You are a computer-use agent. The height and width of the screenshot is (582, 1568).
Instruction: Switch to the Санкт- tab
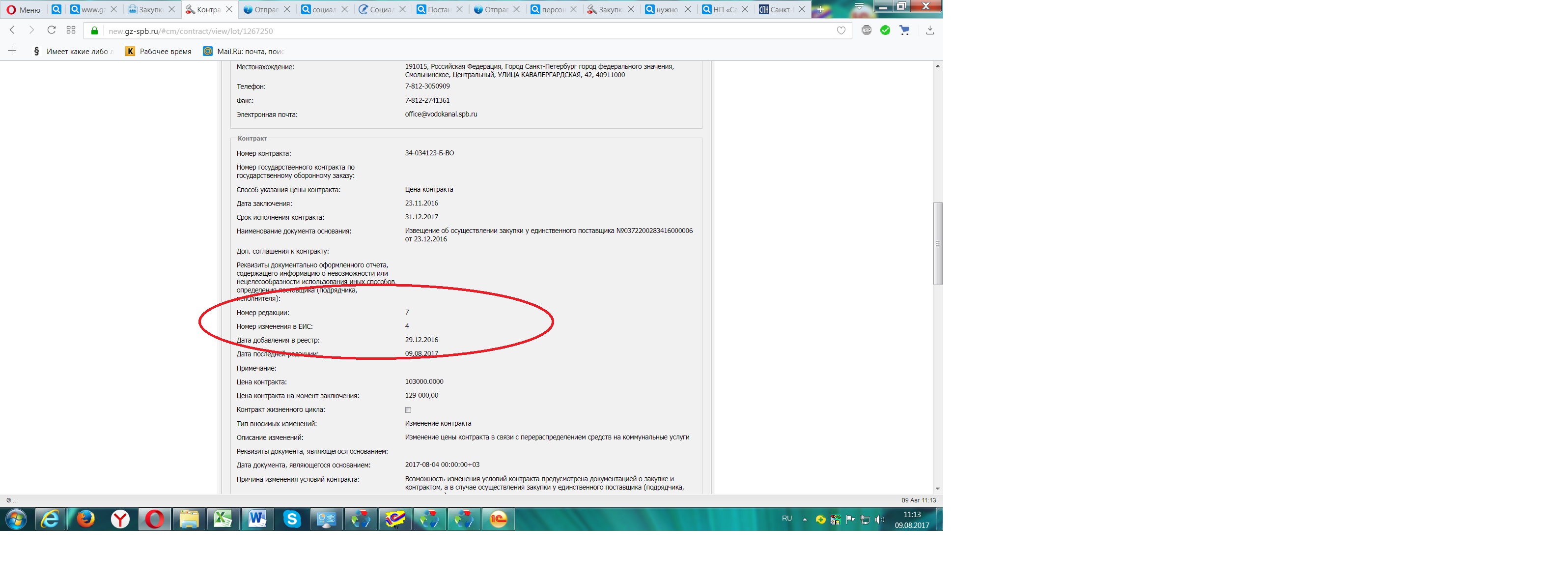(x=779, y=9)
